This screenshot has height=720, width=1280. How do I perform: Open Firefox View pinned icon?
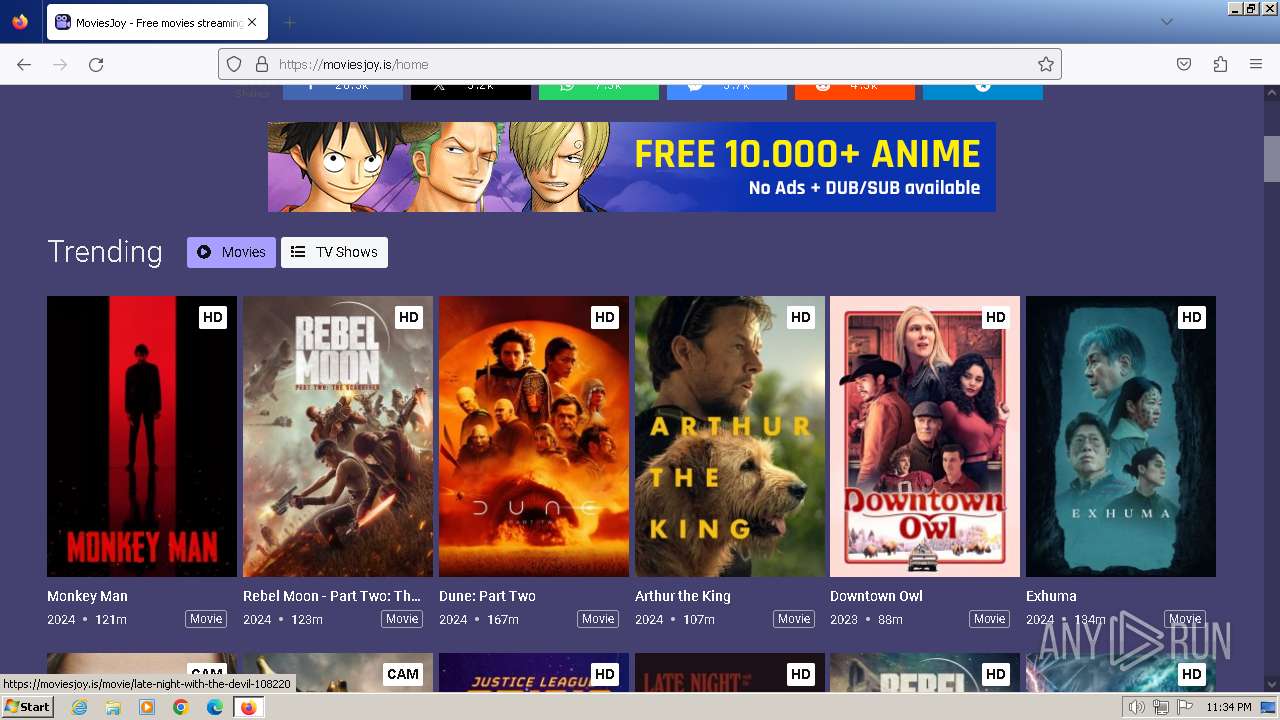[20, 22]
